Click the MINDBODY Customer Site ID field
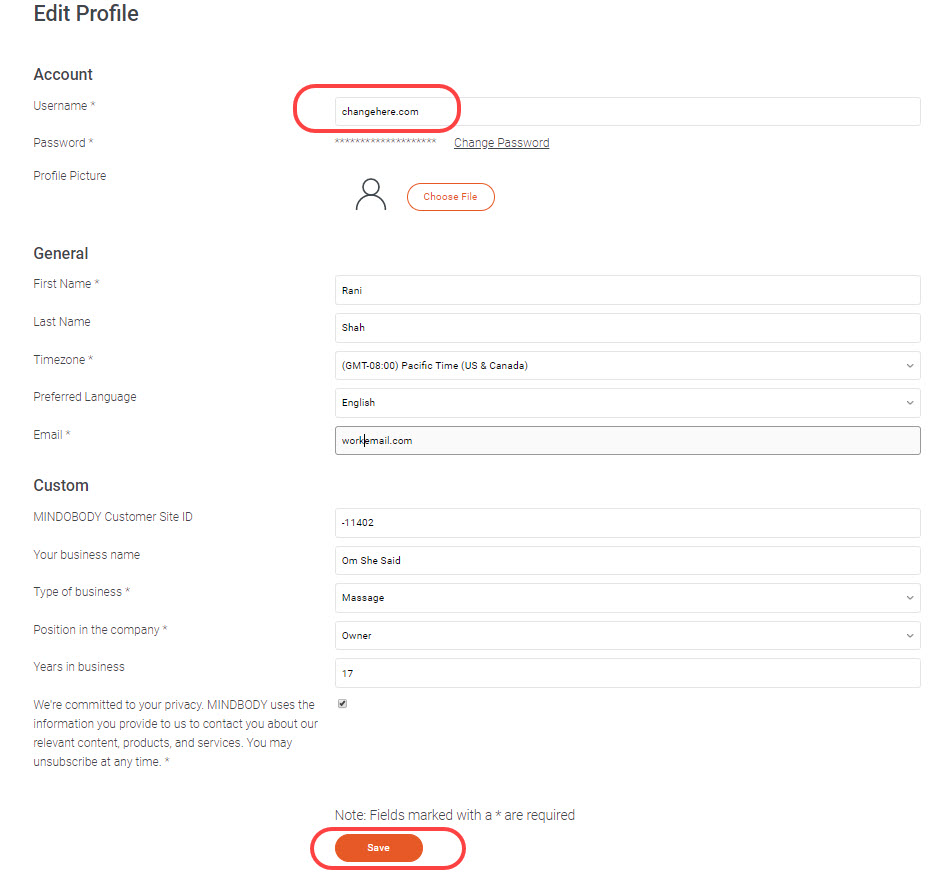 (626, 523)
